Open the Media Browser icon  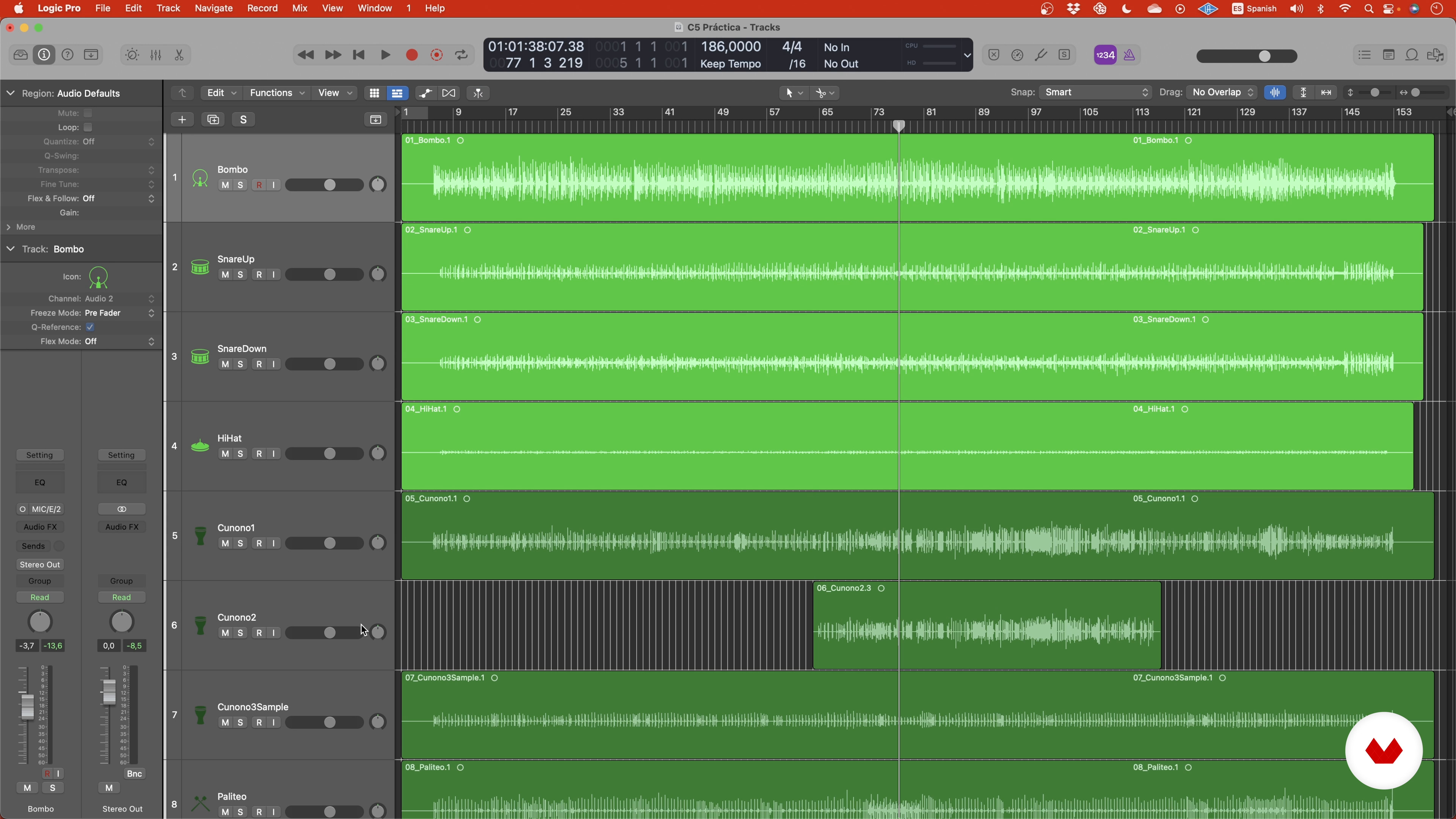1436,55
